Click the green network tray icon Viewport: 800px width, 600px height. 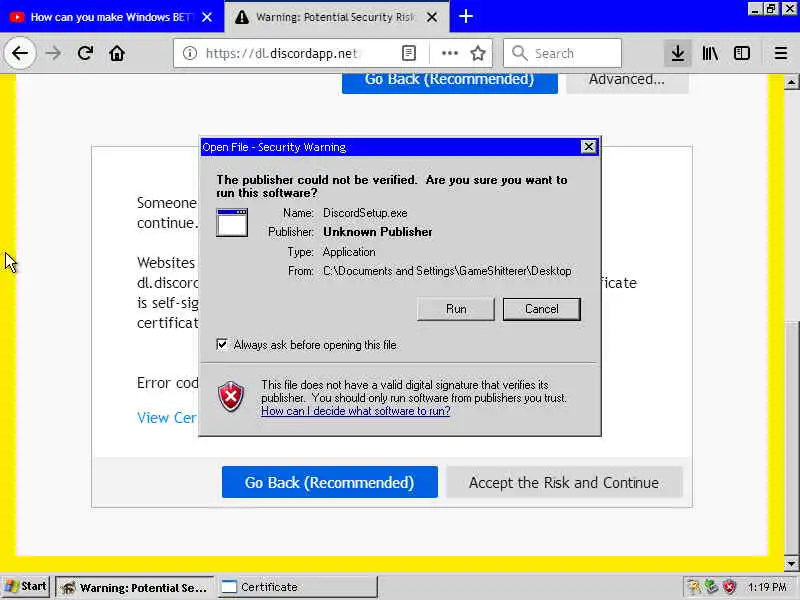pos(712,587)
